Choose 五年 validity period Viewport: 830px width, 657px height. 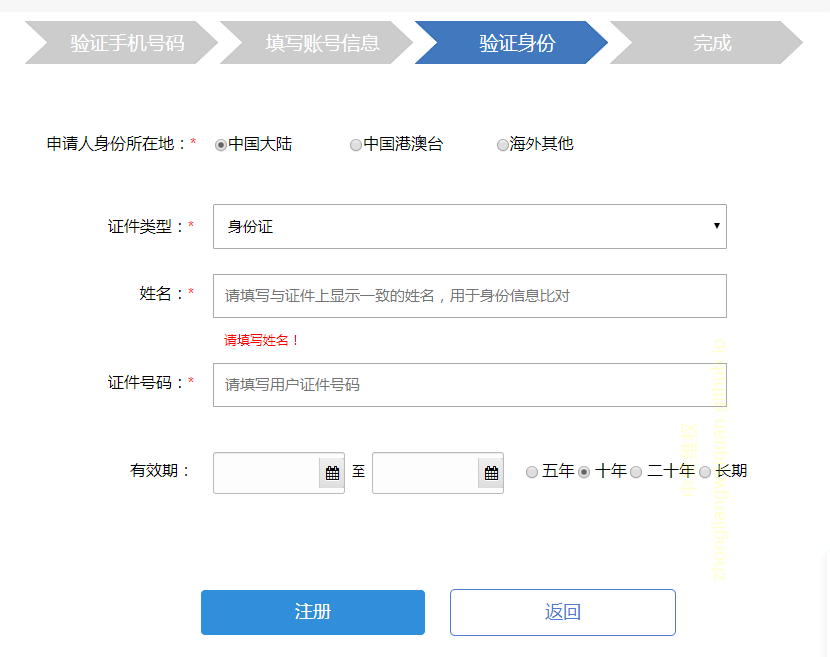tap(532, 472)
